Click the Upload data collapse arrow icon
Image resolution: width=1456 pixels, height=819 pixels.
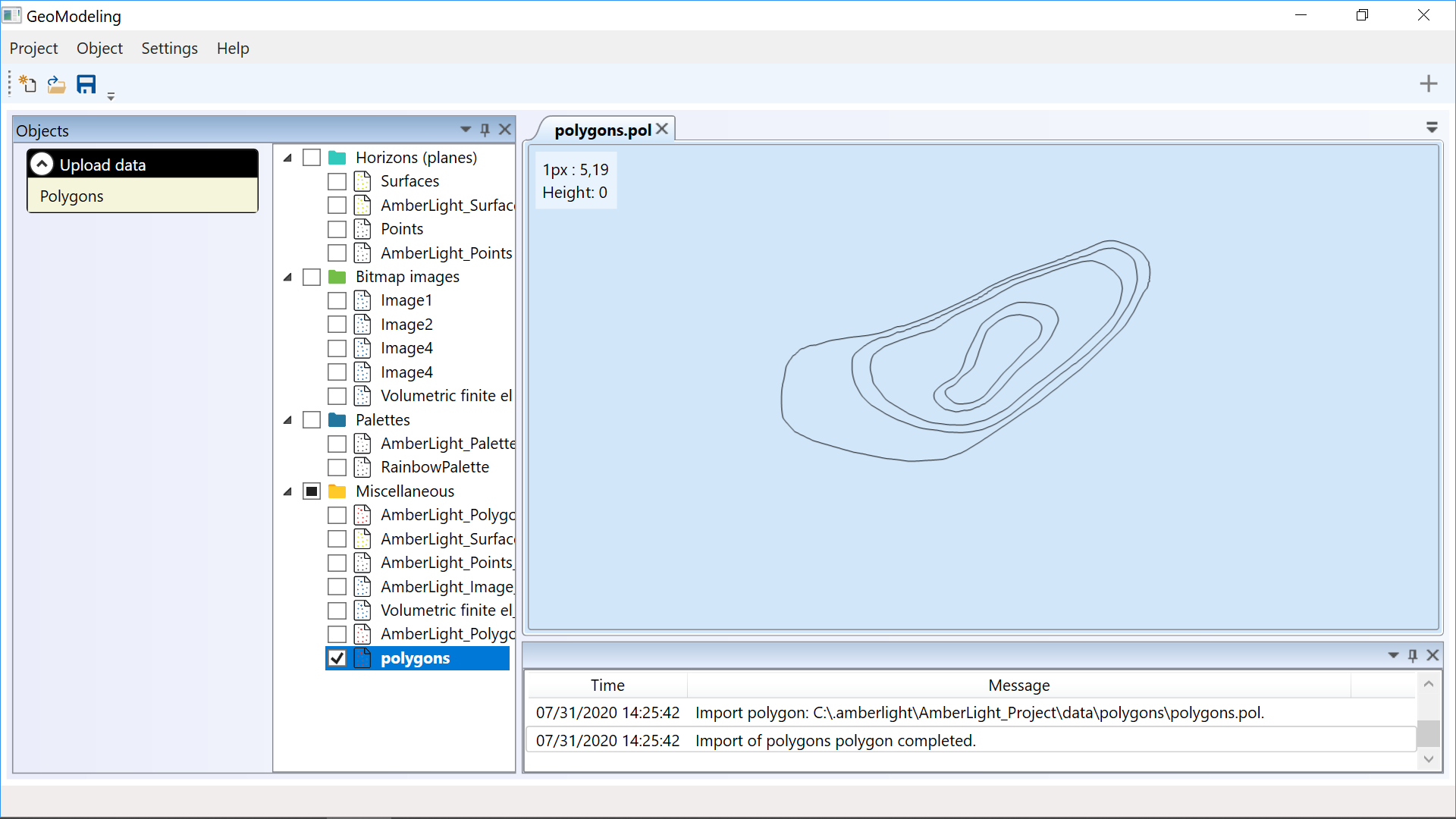tap(42, 165)
